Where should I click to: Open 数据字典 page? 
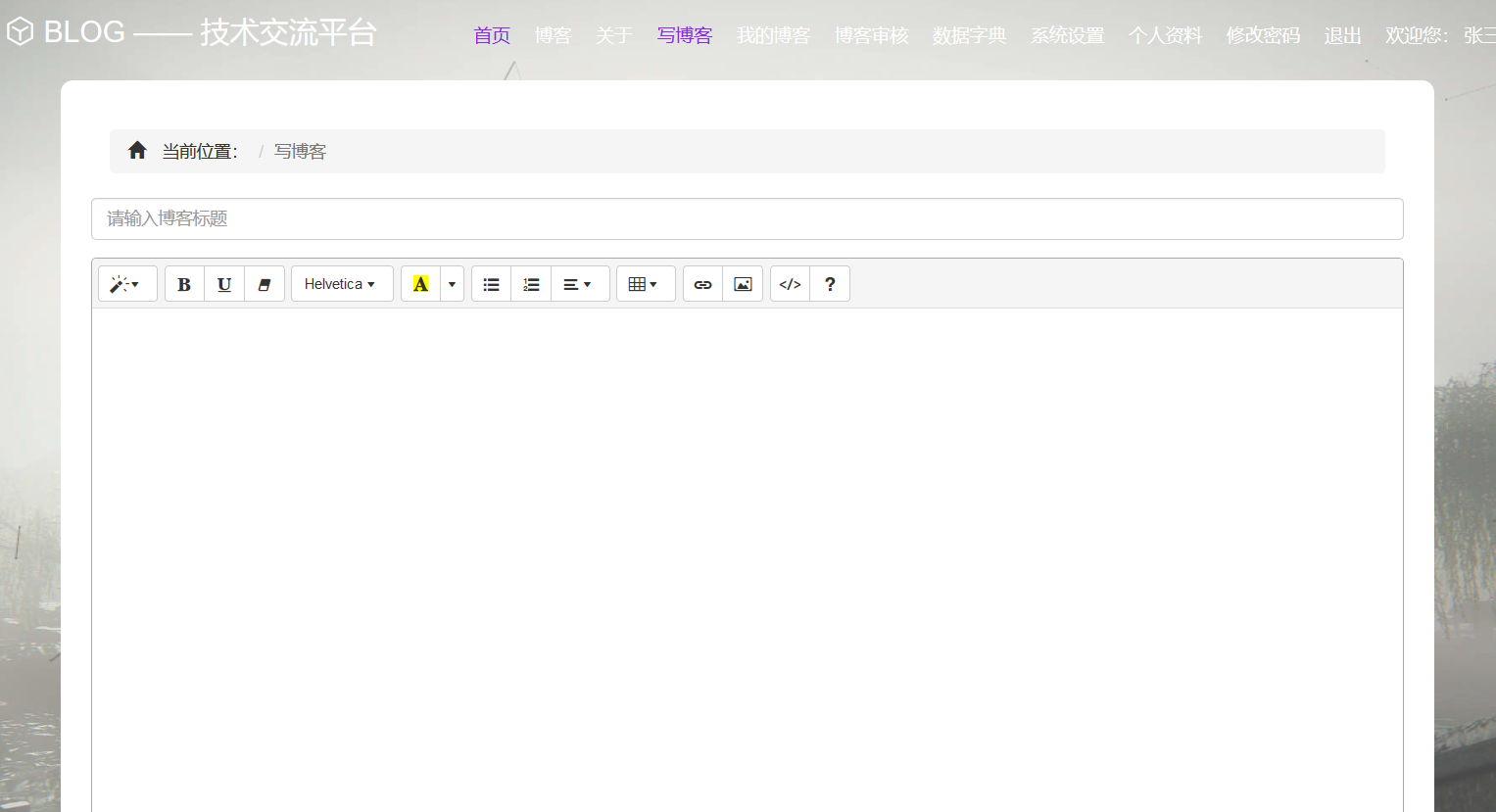(969, 35)
